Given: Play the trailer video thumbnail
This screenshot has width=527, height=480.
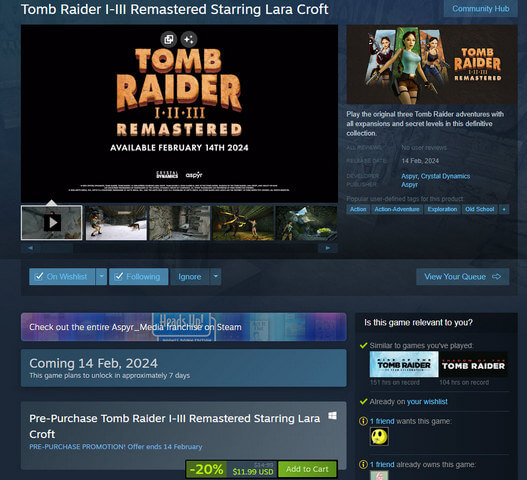Looking at the screenshot, I should click(51, 223).
